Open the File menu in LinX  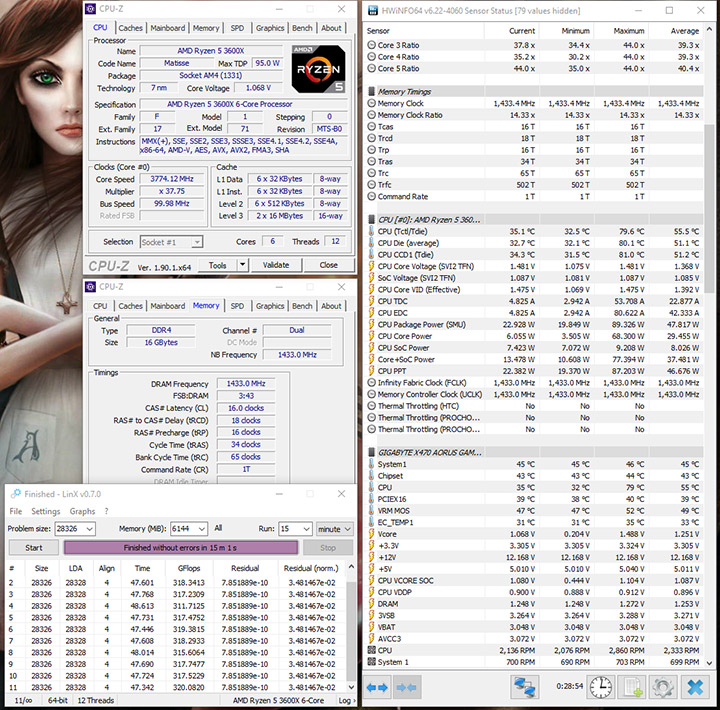[x=16, y=511]
